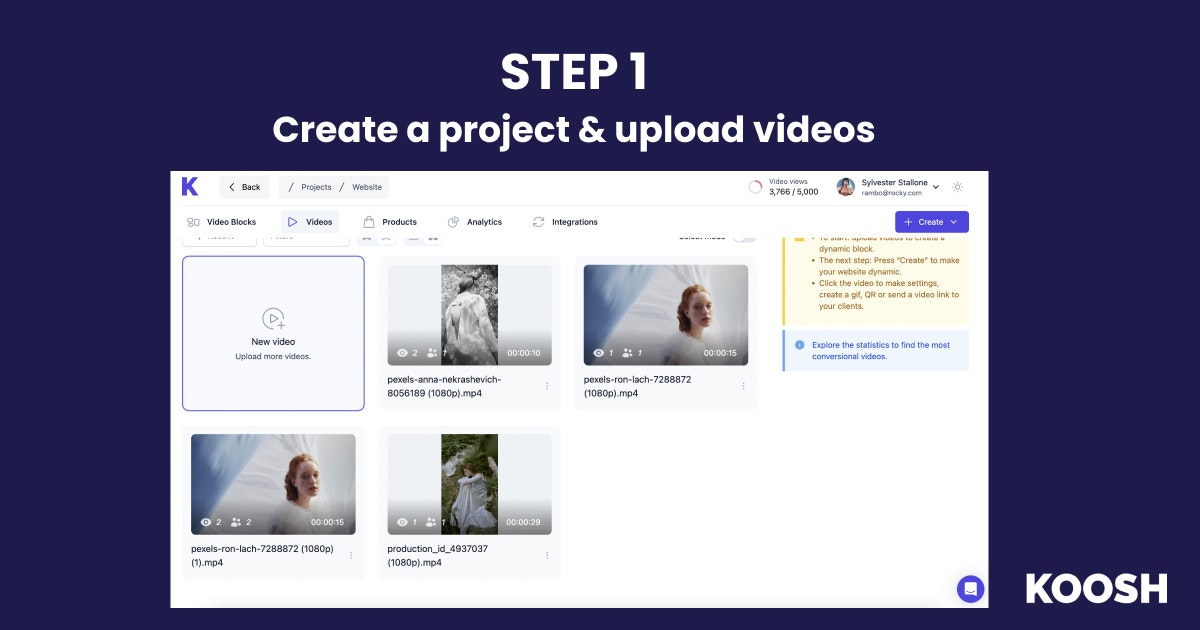Click the Products shopping bag icon
This screenshot has height=630, width=1200.
[369, 222]
